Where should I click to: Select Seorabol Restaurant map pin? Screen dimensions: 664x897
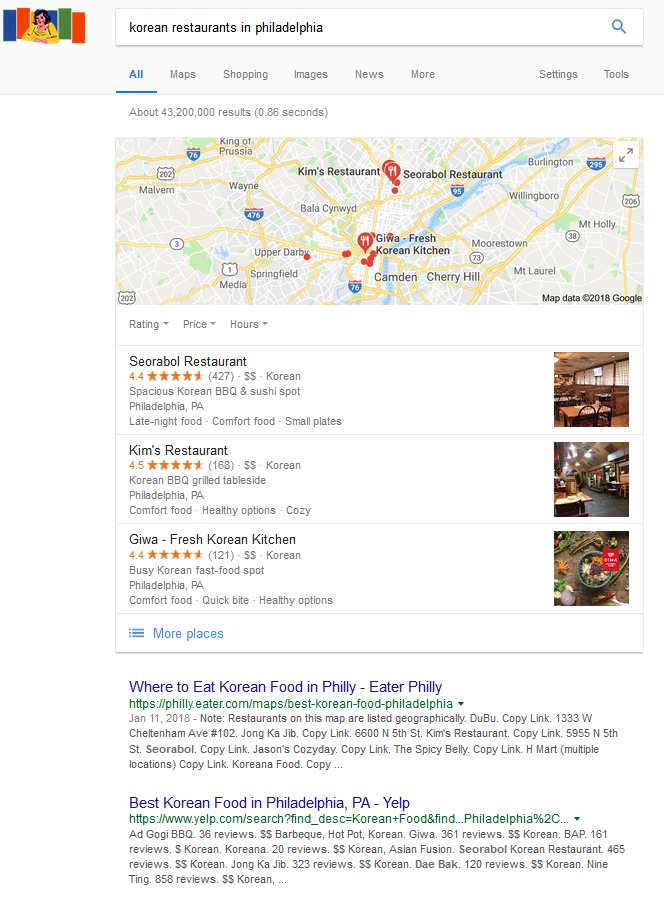[391, 170]
